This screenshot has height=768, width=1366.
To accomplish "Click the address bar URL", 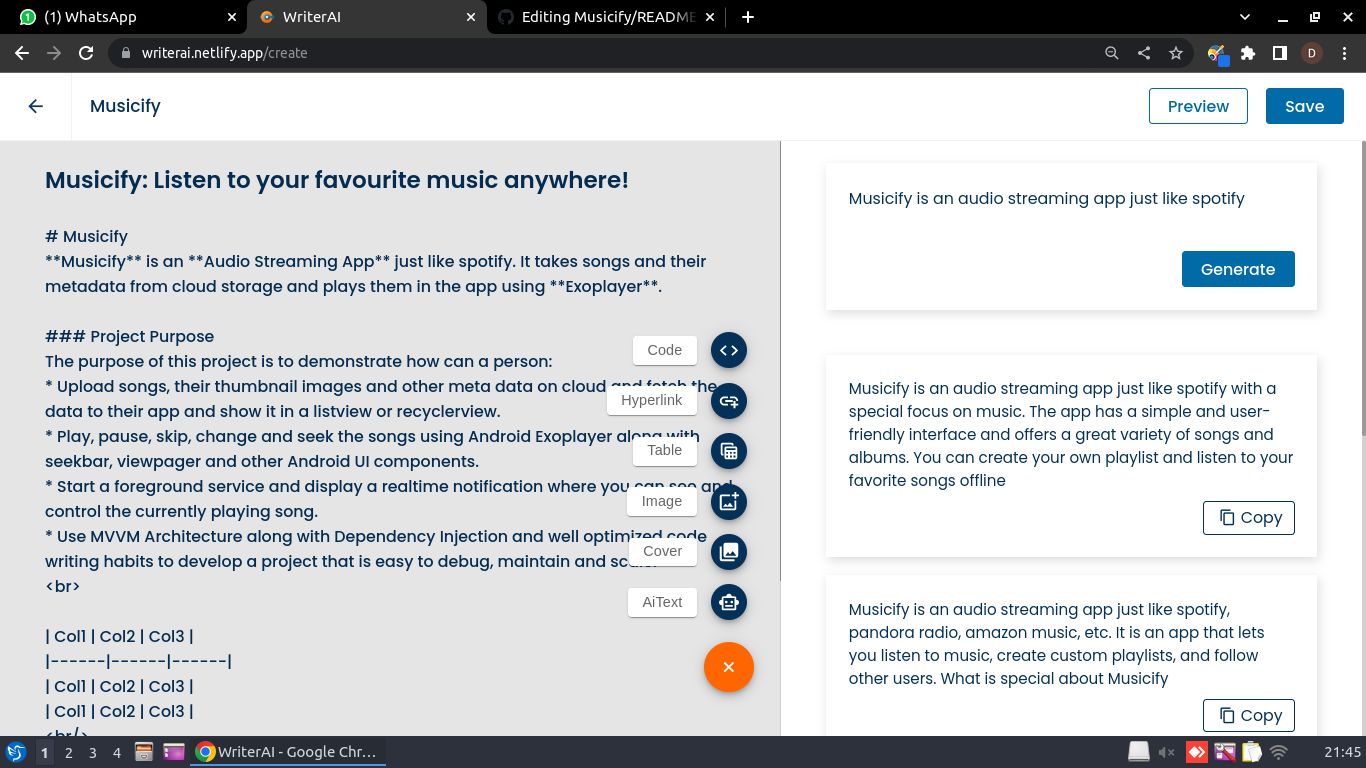I will coord(224,53).
